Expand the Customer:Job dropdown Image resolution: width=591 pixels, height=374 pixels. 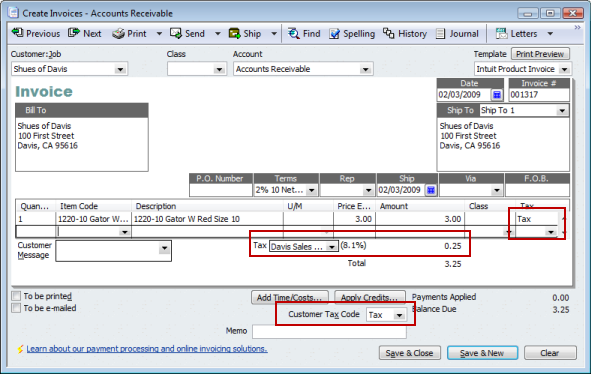coord(120,69)
